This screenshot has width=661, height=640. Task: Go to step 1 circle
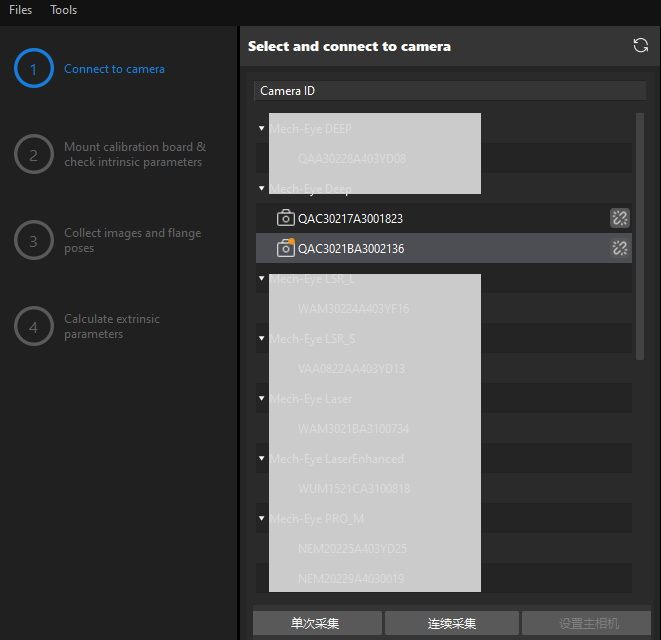[x=34, y=68]
